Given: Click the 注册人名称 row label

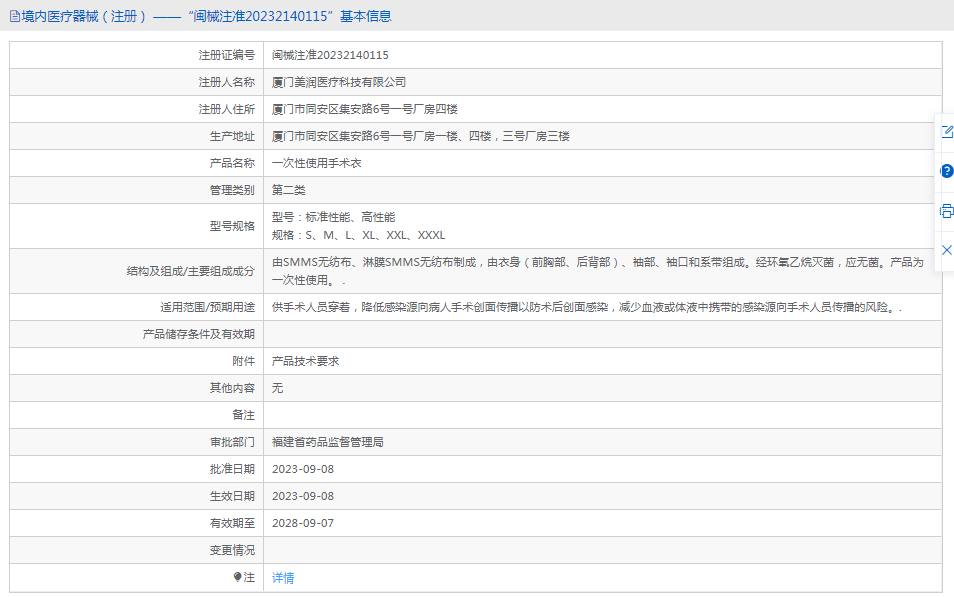Looking at the screenshot, I should click(226, 82).
